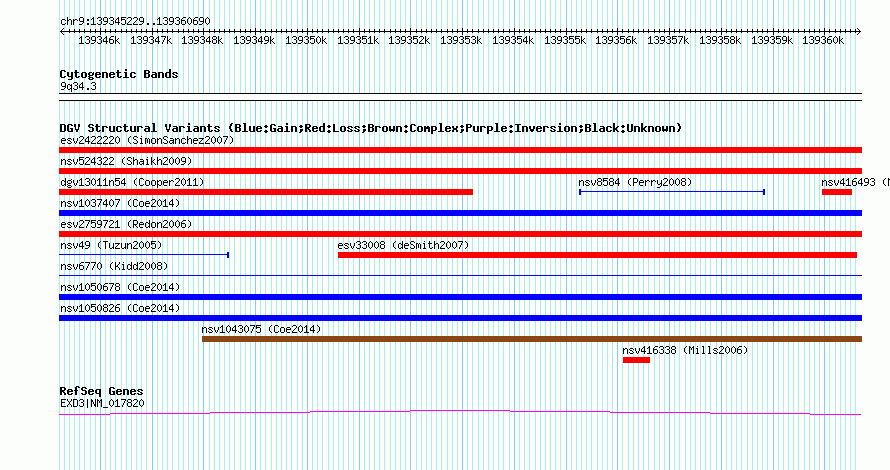Click the nsv1037407 (Coe2014) label text
This screenshot has height=470, width=890.
pyautogui.click(x=120, y=203)
